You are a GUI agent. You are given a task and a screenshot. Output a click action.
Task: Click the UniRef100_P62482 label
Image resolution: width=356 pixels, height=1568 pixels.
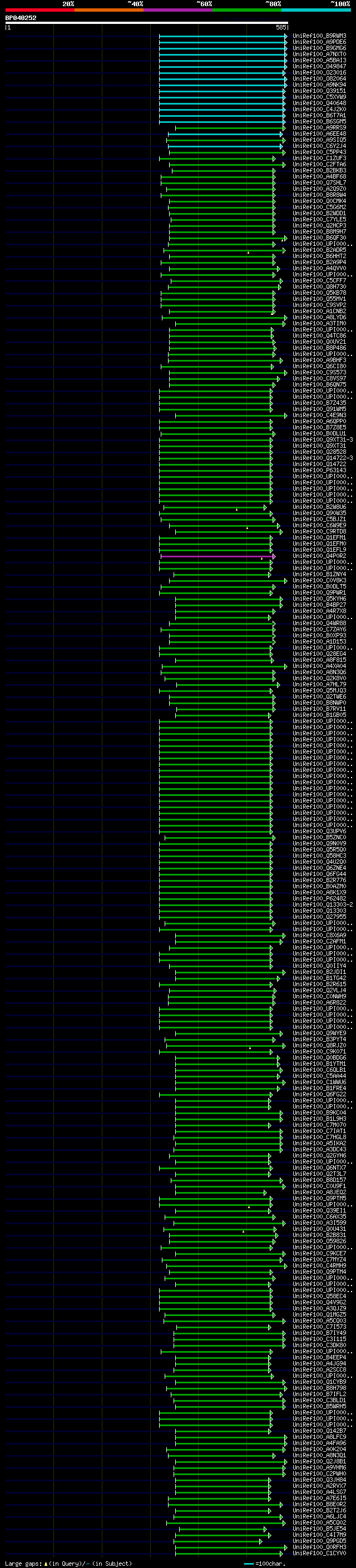319,898
